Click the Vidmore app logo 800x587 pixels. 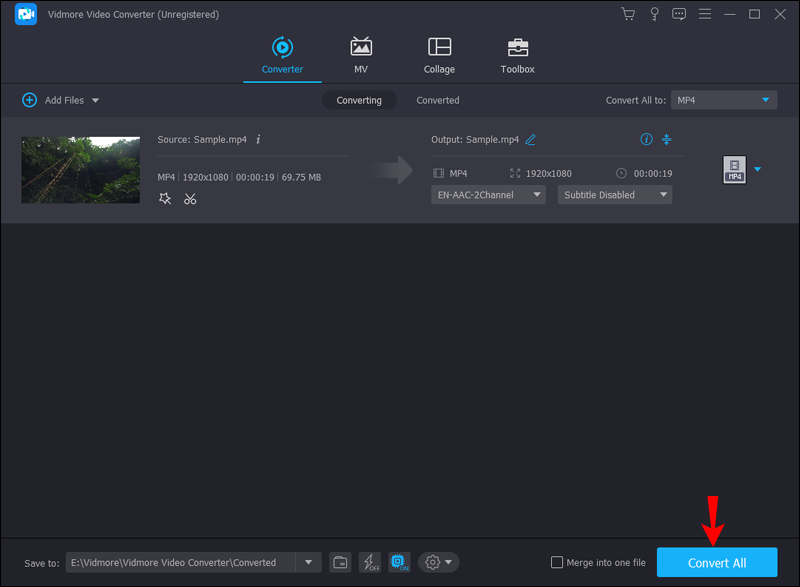point(26,14)
